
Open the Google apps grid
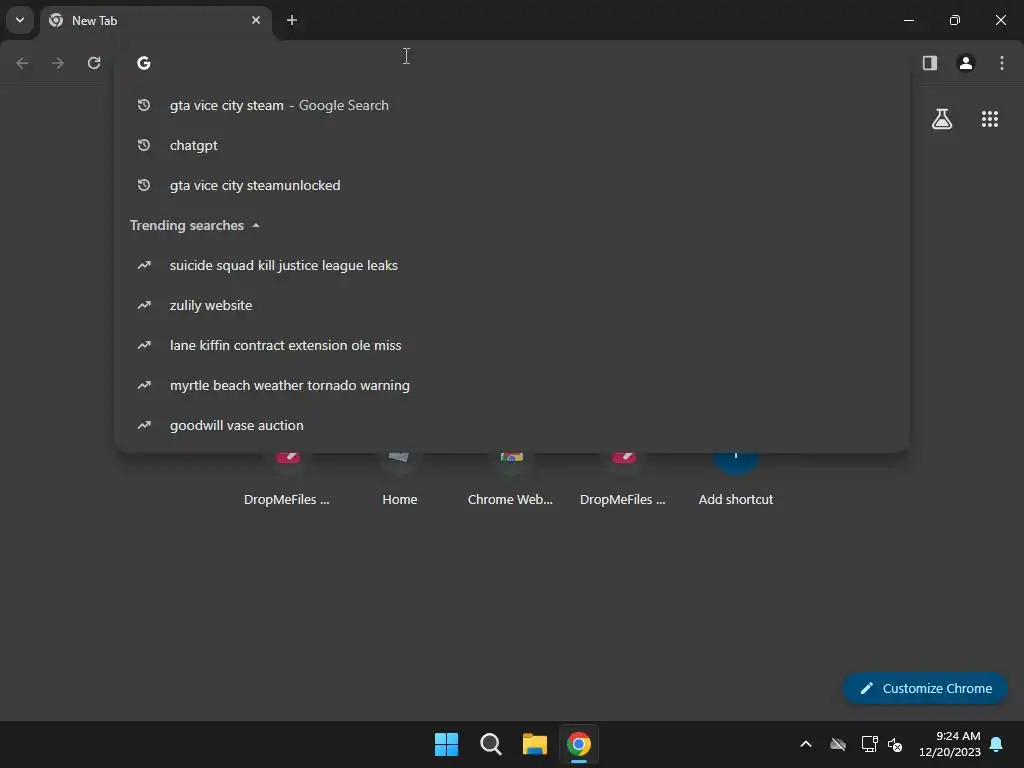tap(990, 119)
